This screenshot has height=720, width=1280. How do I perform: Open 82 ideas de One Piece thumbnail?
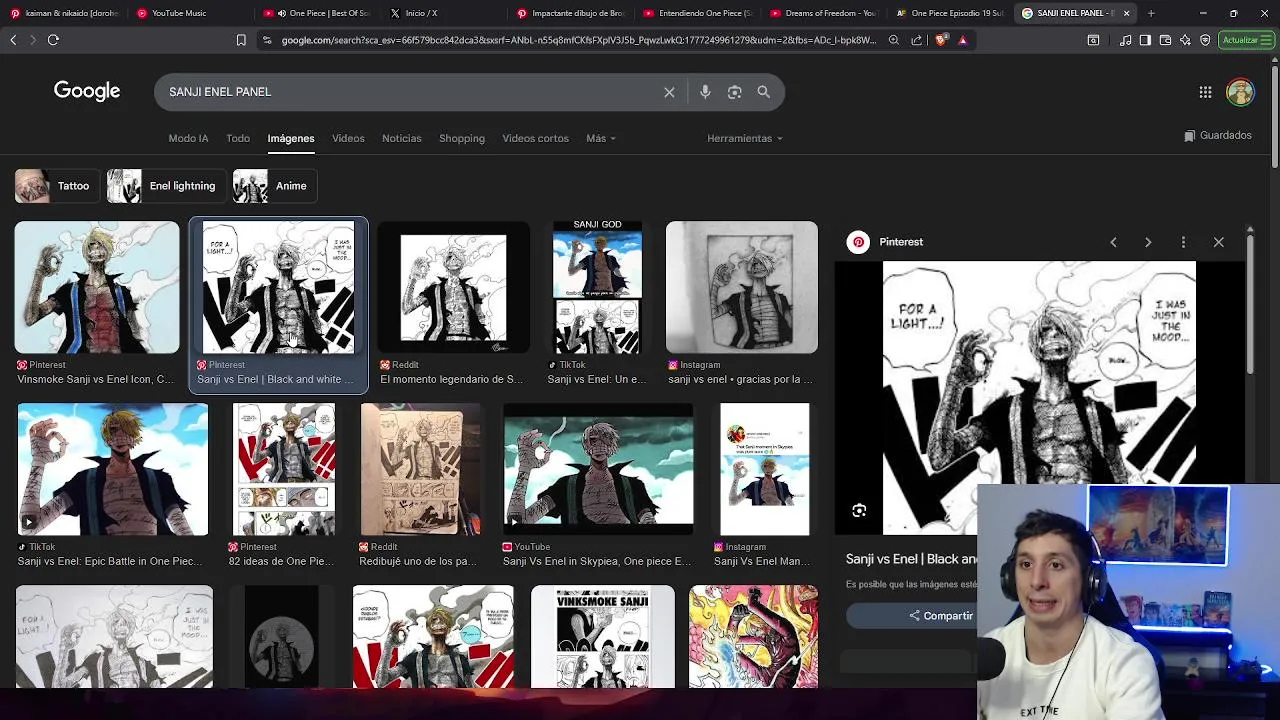click(x=284, y=469)
